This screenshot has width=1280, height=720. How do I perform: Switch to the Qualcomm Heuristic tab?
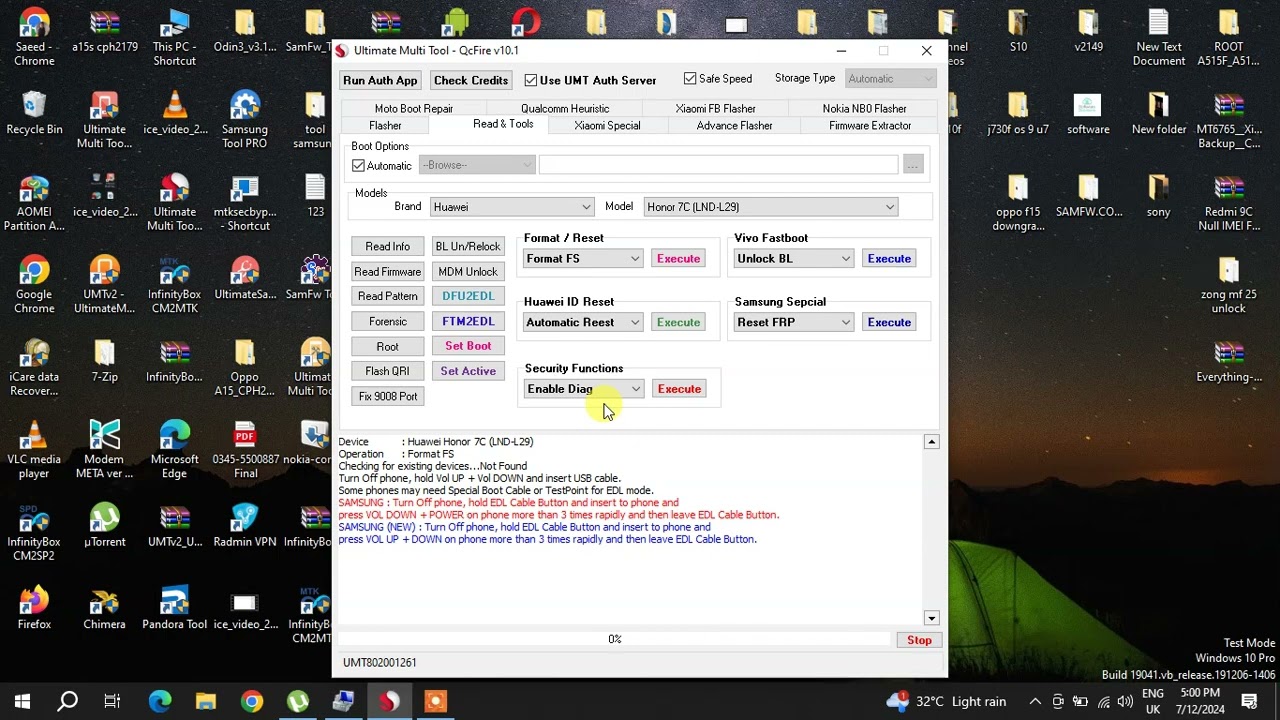(x=565, y=109)
